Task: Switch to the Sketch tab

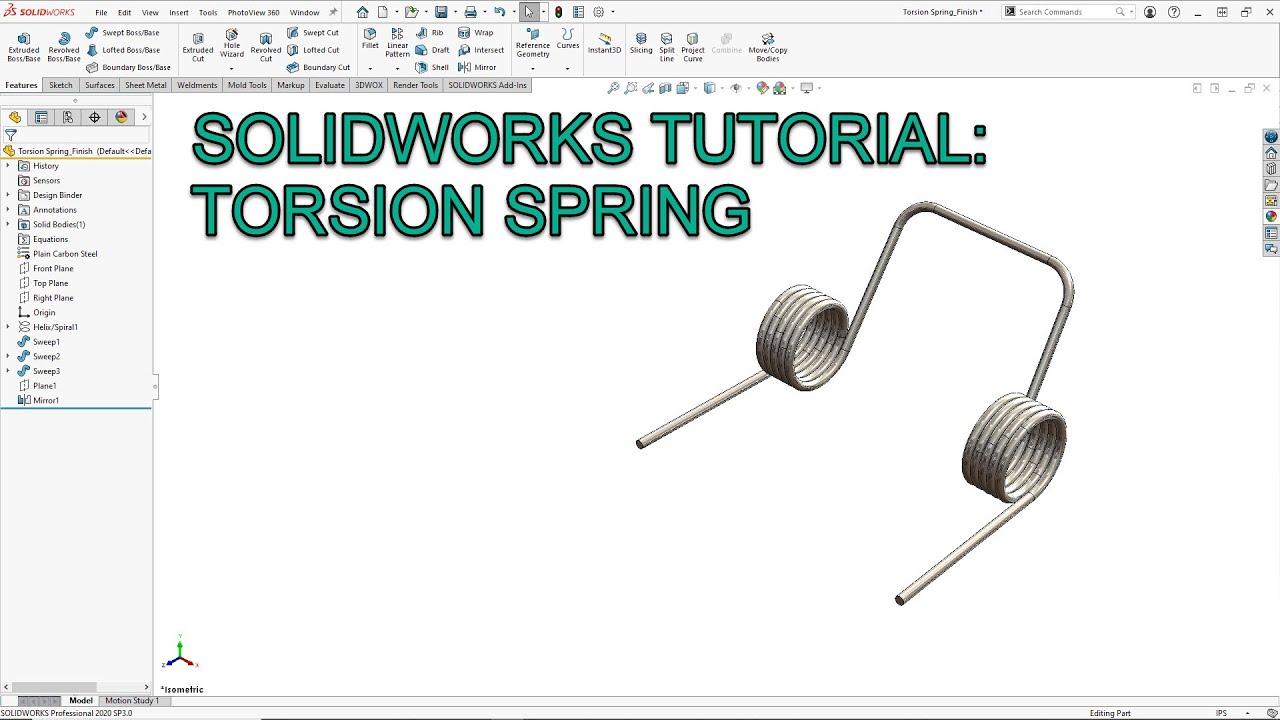Action: point(61,85)
